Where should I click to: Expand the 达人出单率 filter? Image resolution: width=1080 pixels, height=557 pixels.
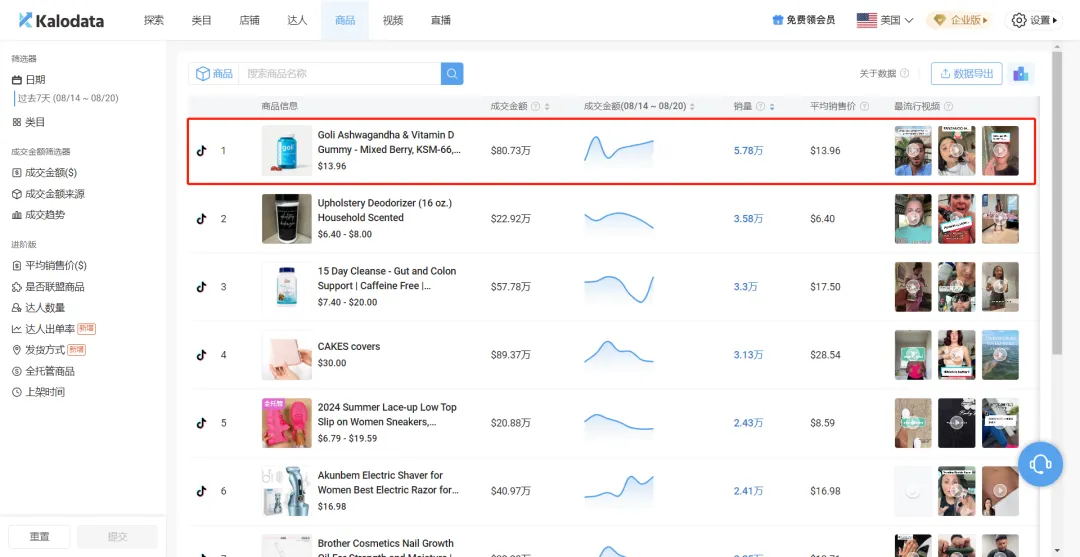pos(54,329)
